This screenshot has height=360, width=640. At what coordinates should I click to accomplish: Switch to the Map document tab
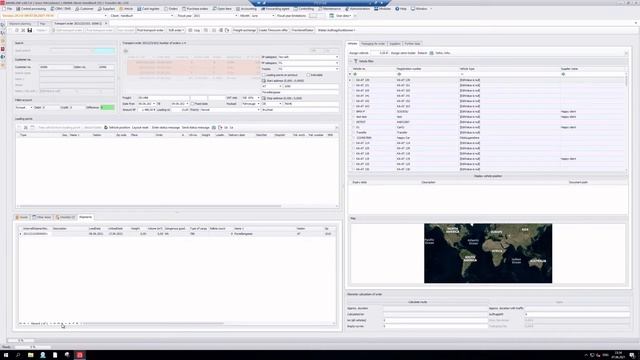[43, 24]
